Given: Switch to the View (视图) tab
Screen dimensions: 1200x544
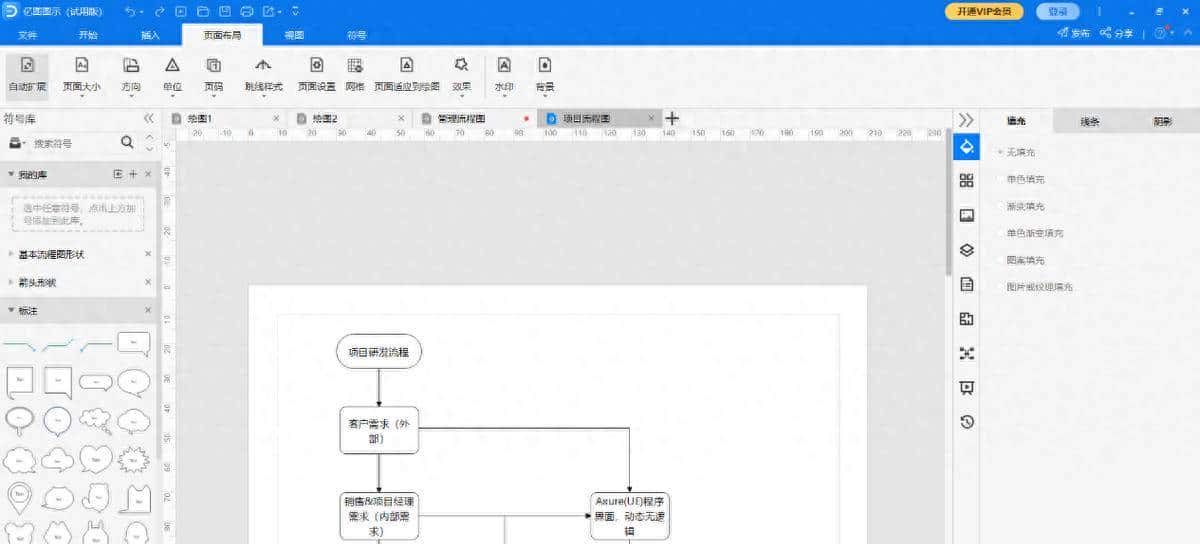Looking at the screenshot, I should (x=294, y=35).
